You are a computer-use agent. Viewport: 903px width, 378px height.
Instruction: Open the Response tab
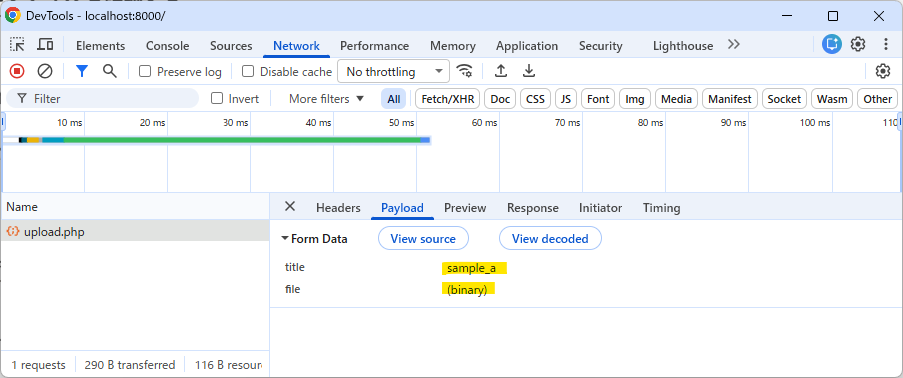(533, 207)
